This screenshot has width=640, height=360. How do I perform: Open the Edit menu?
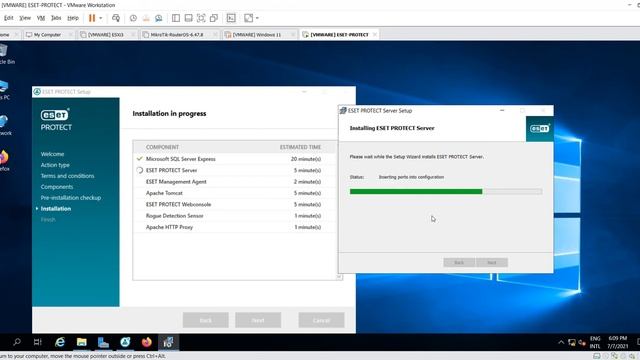9,18
